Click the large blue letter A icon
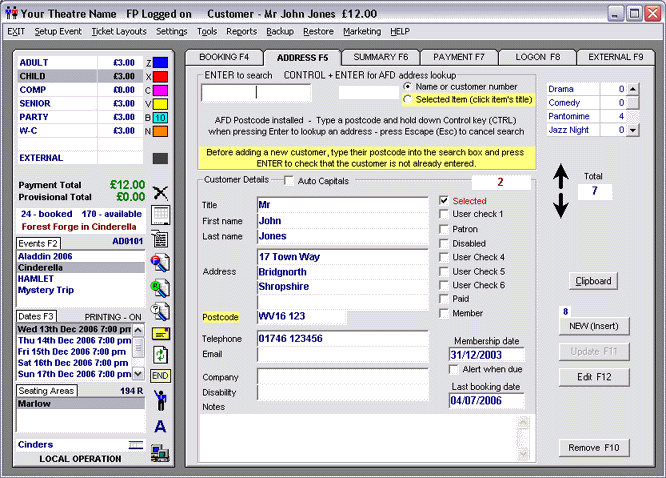 (160, 427)
